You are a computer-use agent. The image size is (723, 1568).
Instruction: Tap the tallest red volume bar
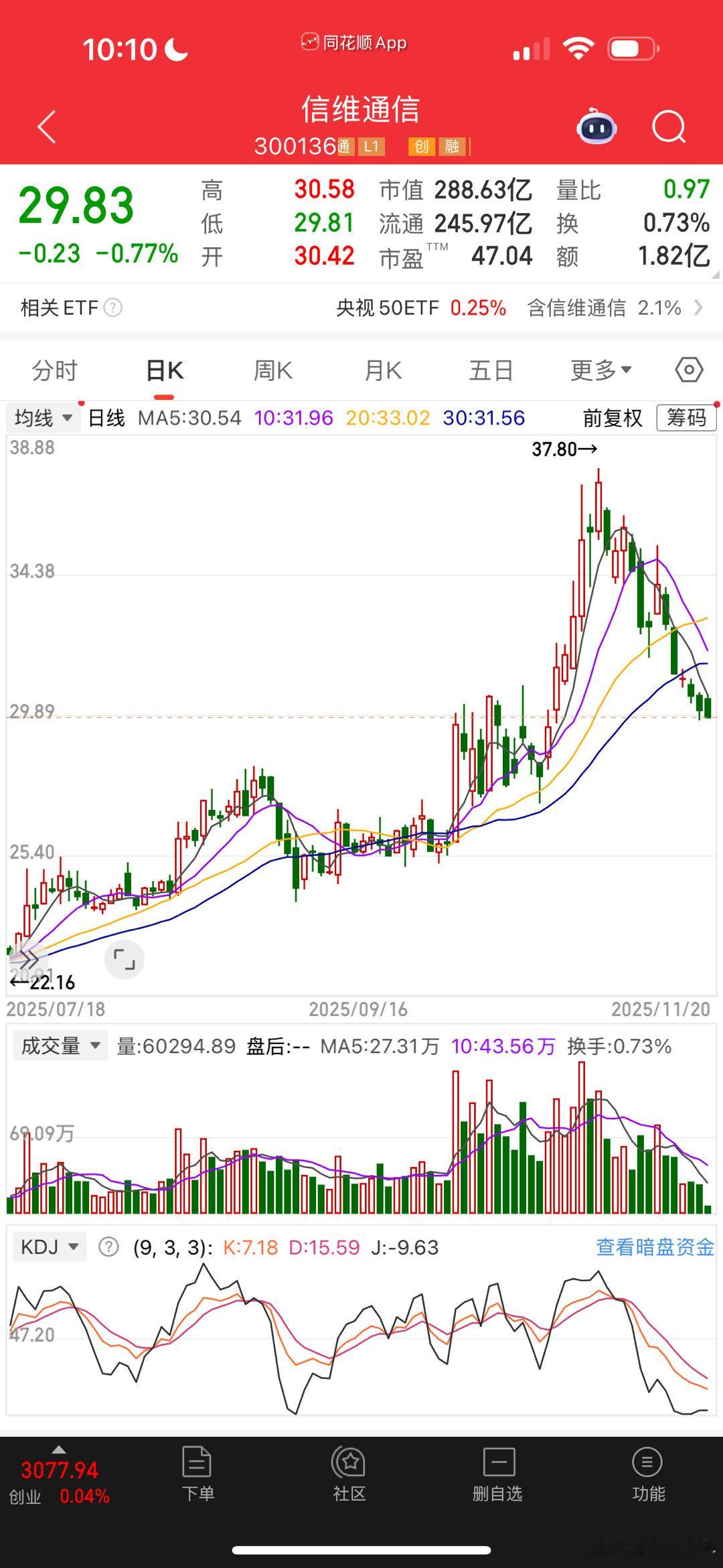pyautogui.click(x=582, y=1137)
